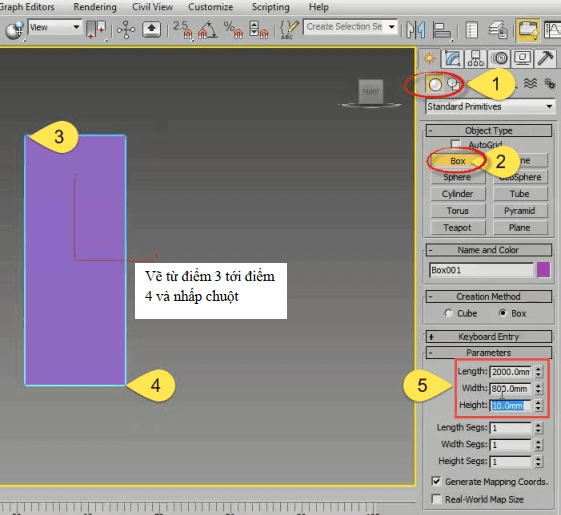Open the Scripting menu
This screenshot has width=561, height=515.
point(270,7)
